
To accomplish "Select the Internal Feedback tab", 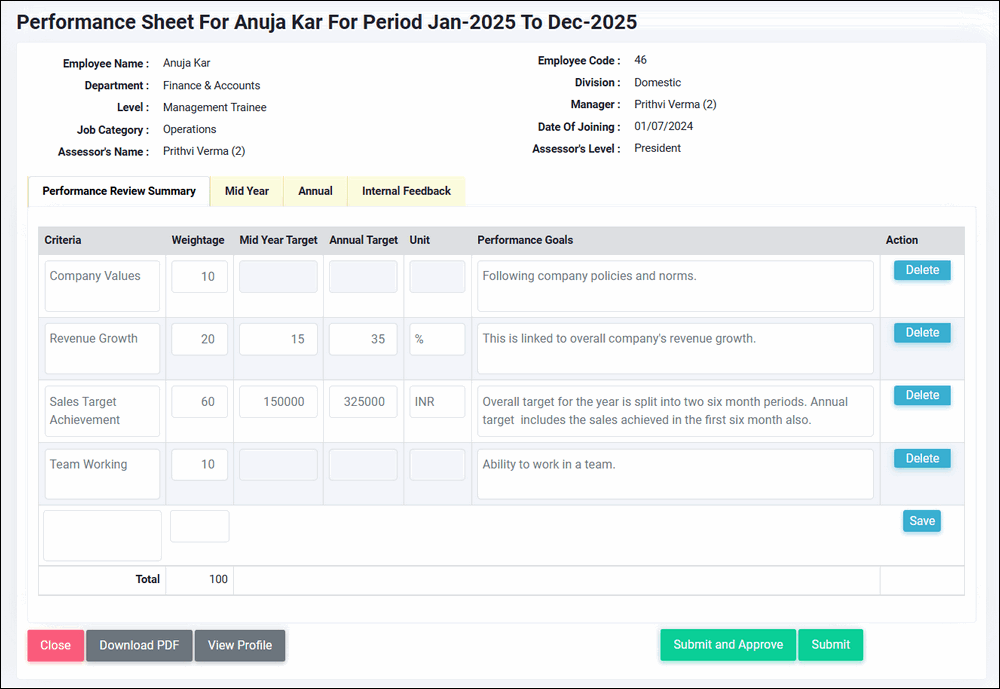I will (x=406, y=191).
